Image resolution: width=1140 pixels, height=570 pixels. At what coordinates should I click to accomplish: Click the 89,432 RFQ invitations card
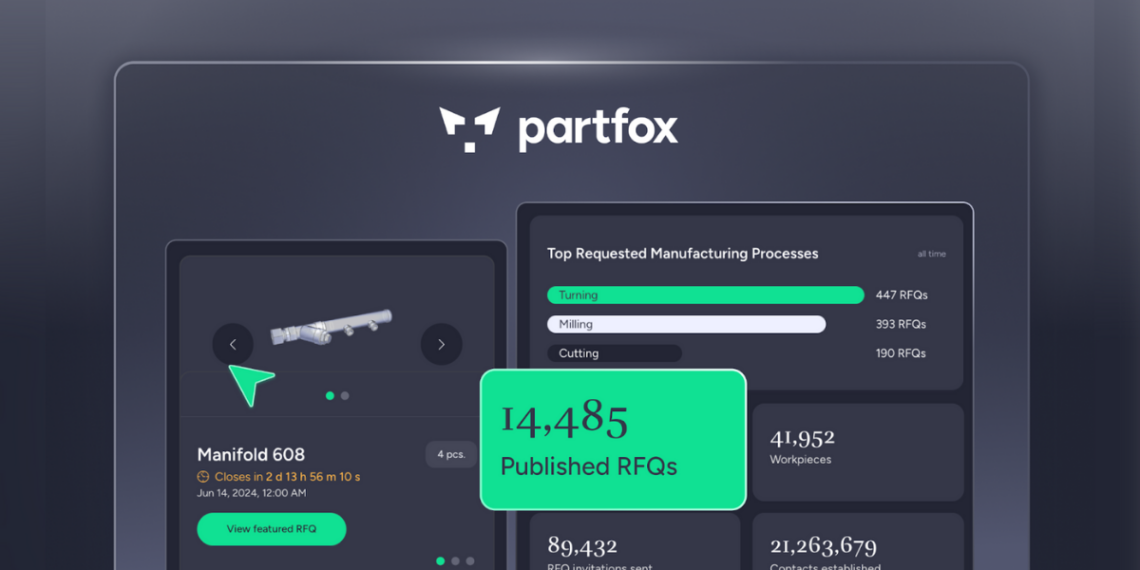(635, 542)
